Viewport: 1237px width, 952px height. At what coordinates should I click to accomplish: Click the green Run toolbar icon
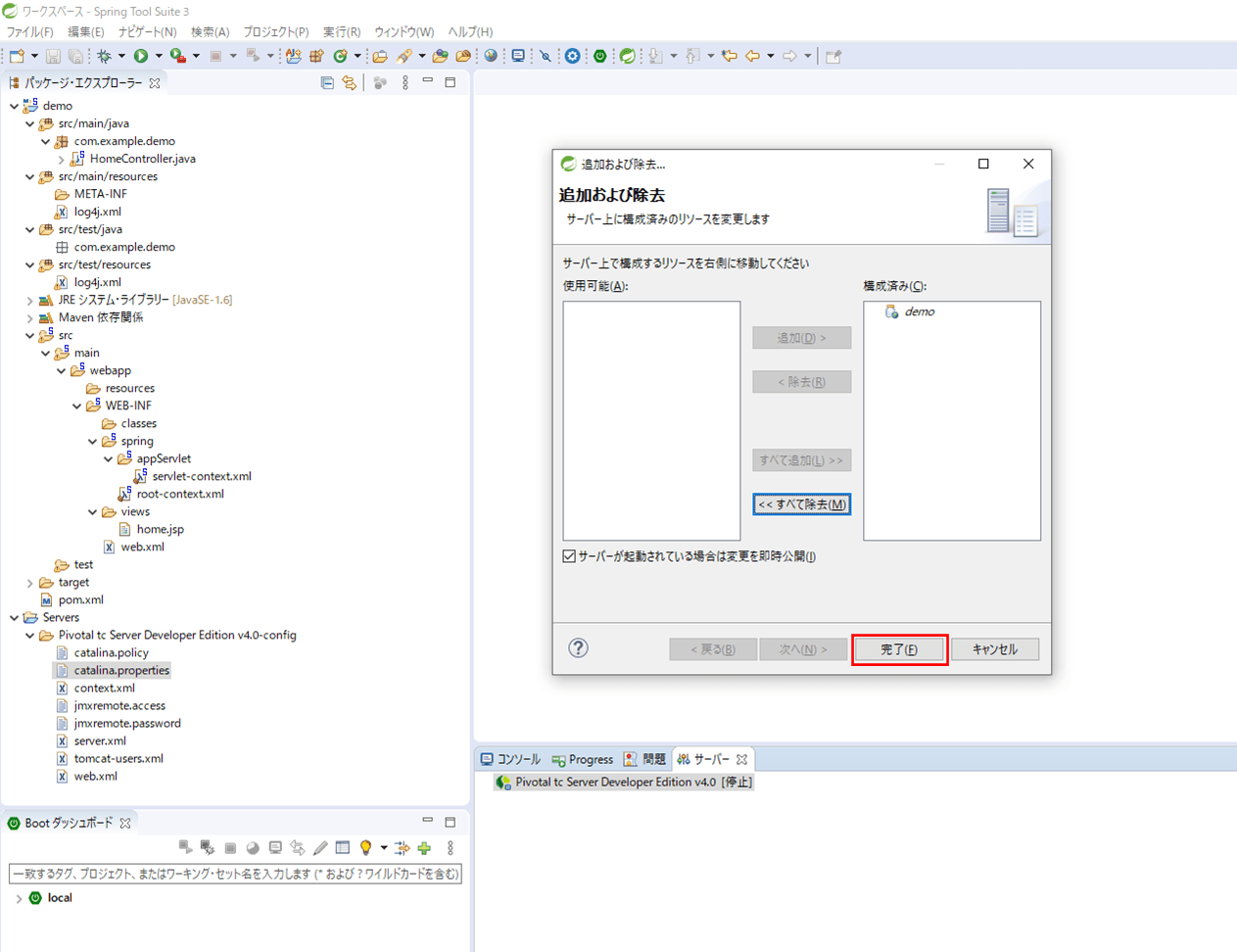(141, 57)
